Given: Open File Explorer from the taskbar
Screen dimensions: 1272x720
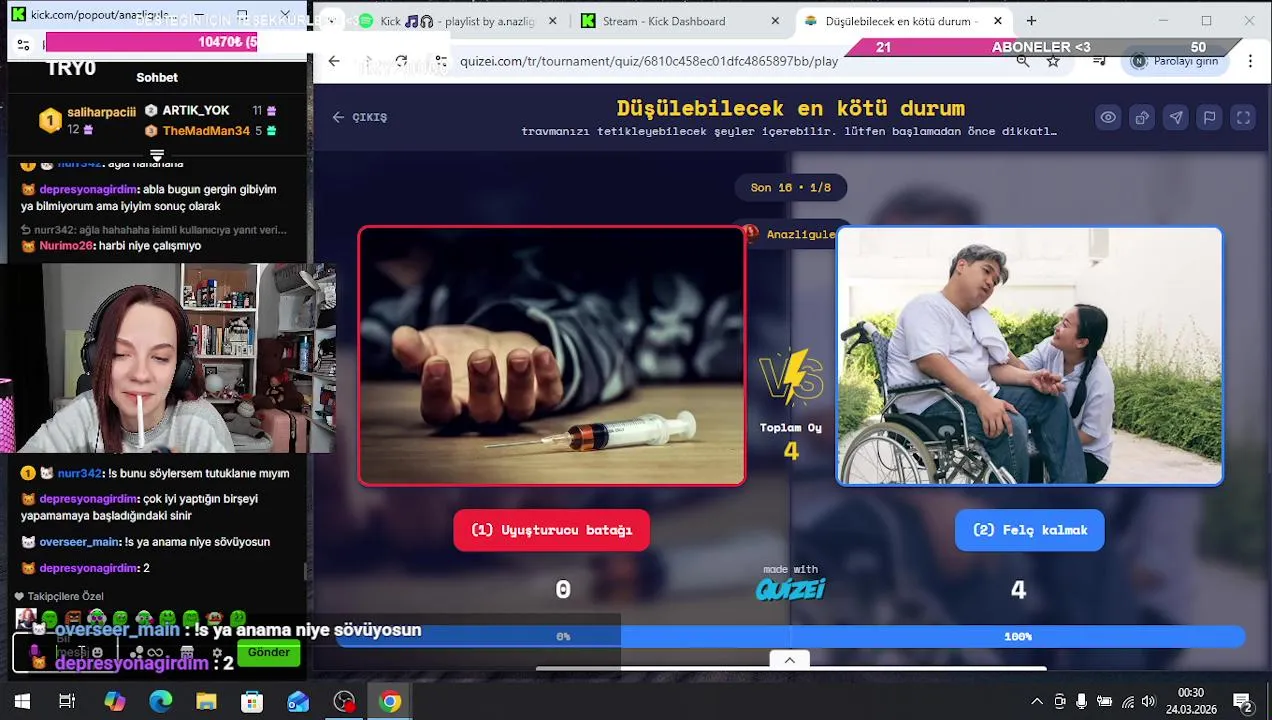Looking at the screenshot, I should [206, 702].
